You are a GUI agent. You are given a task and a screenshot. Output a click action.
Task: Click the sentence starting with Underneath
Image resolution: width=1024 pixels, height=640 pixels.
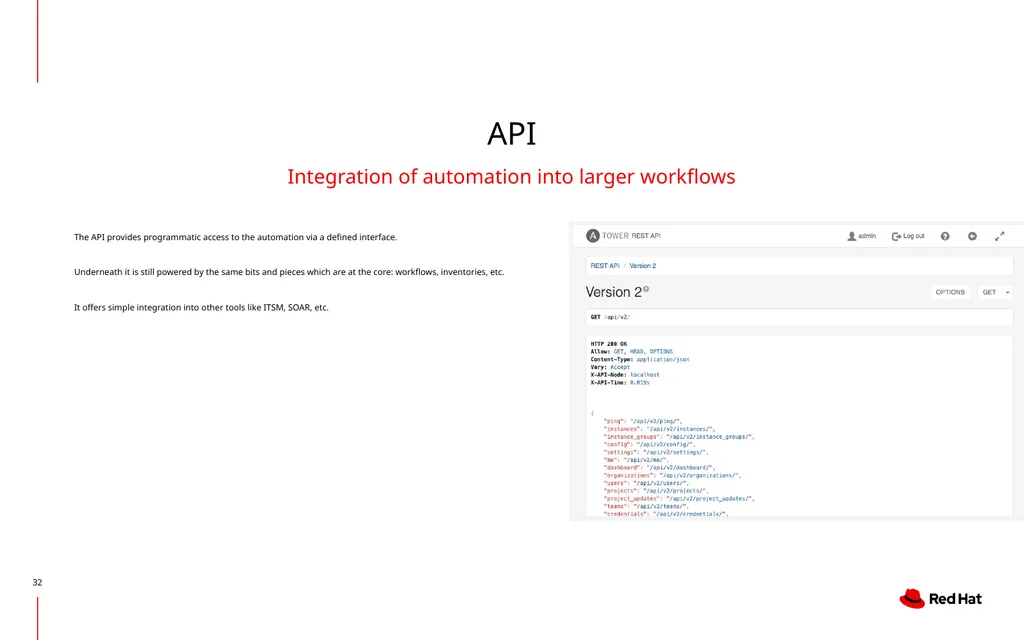pos(289,272)
